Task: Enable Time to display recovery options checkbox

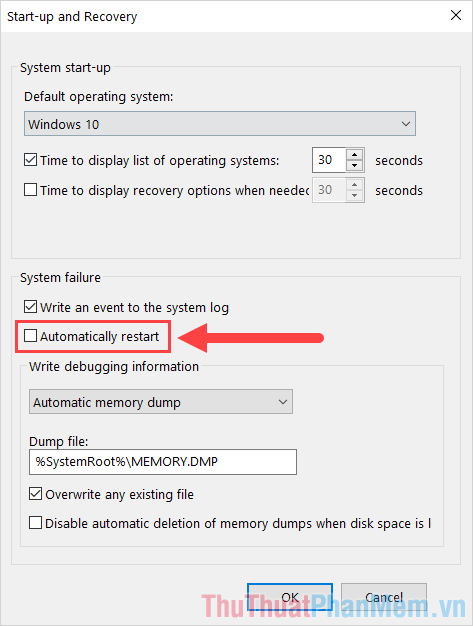Action: [31, 190]
